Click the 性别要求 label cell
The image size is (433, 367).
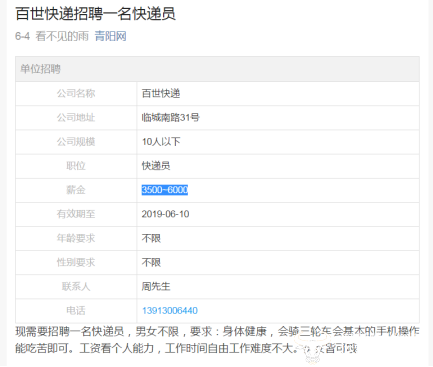point(76,262)
